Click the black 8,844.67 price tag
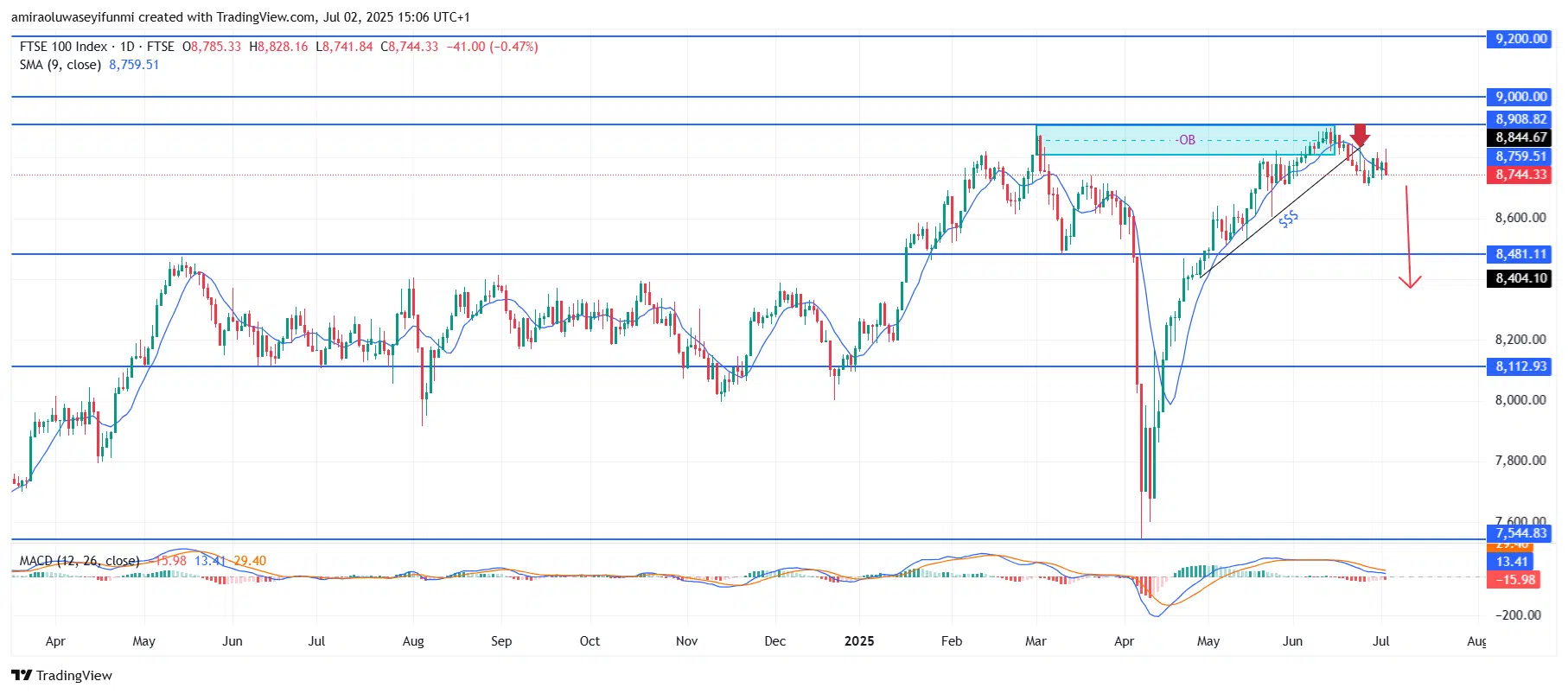 click(1520, 137)
